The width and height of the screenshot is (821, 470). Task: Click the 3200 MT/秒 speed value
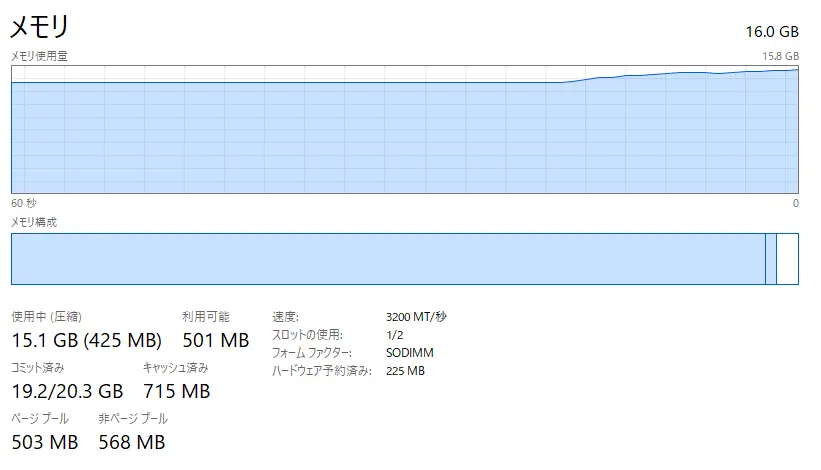point(416,316)
